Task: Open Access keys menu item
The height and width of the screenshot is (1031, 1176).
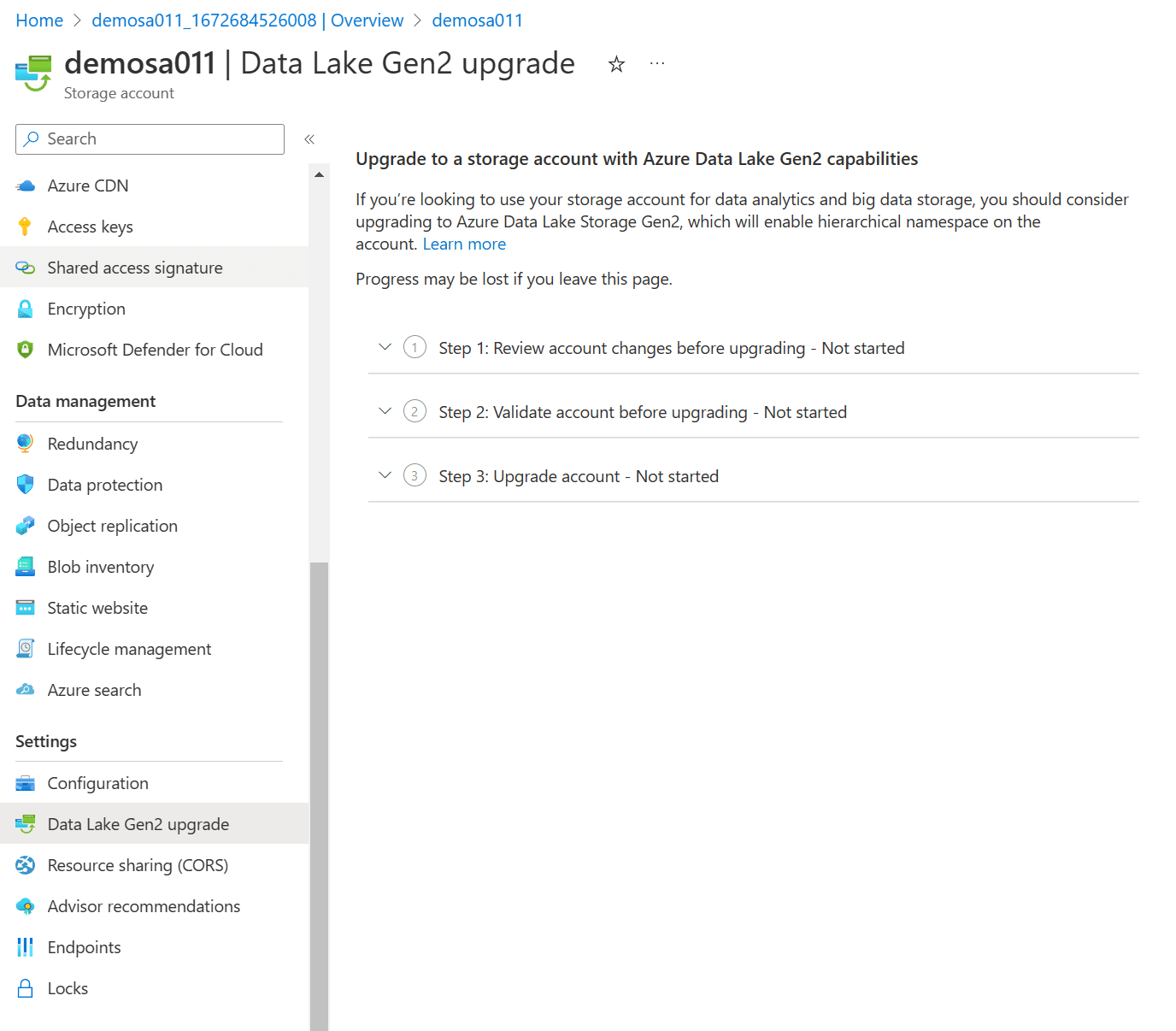Action: 154,227
